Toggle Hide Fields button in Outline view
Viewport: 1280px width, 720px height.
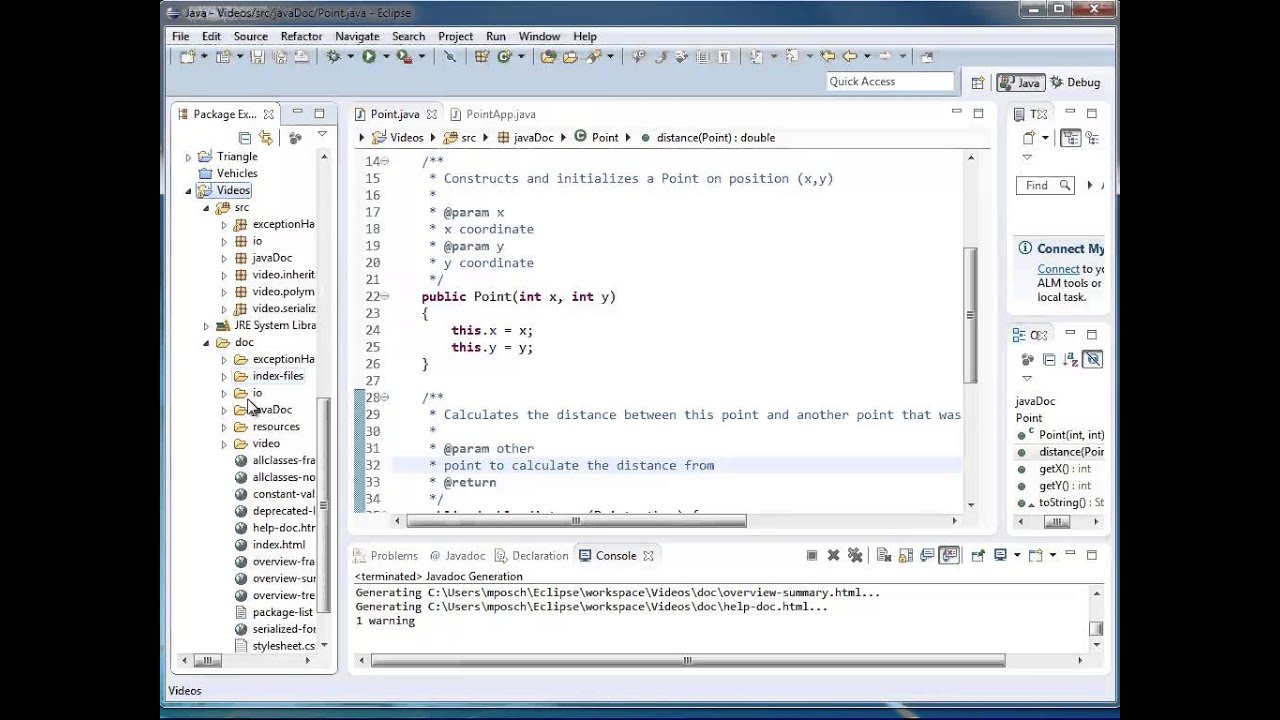1092,359
